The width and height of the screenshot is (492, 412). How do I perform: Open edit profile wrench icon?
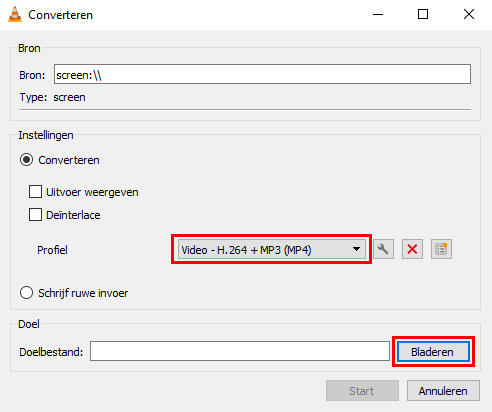[x=383, y=249]
